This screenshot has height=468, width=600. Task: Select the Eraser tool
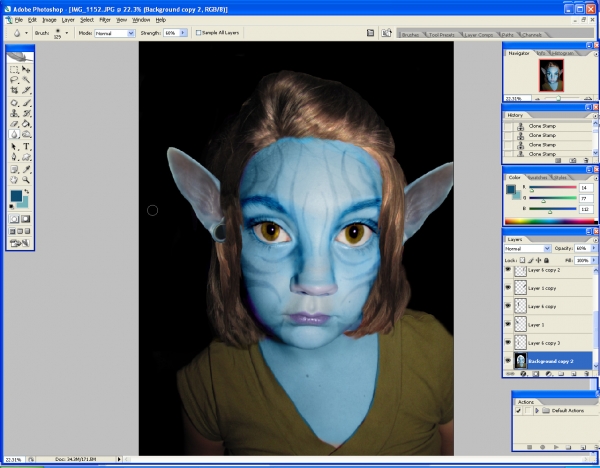[14, 124]
